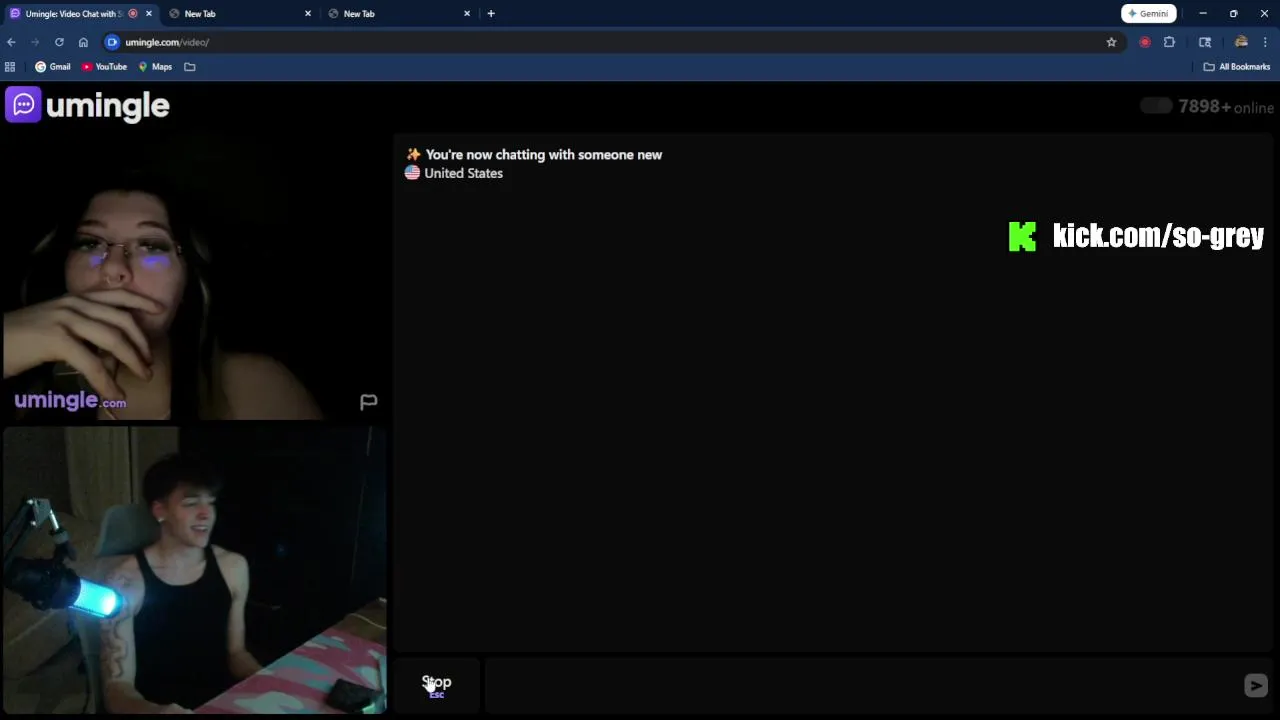Click the browser forward arrow

click(35, 42)
